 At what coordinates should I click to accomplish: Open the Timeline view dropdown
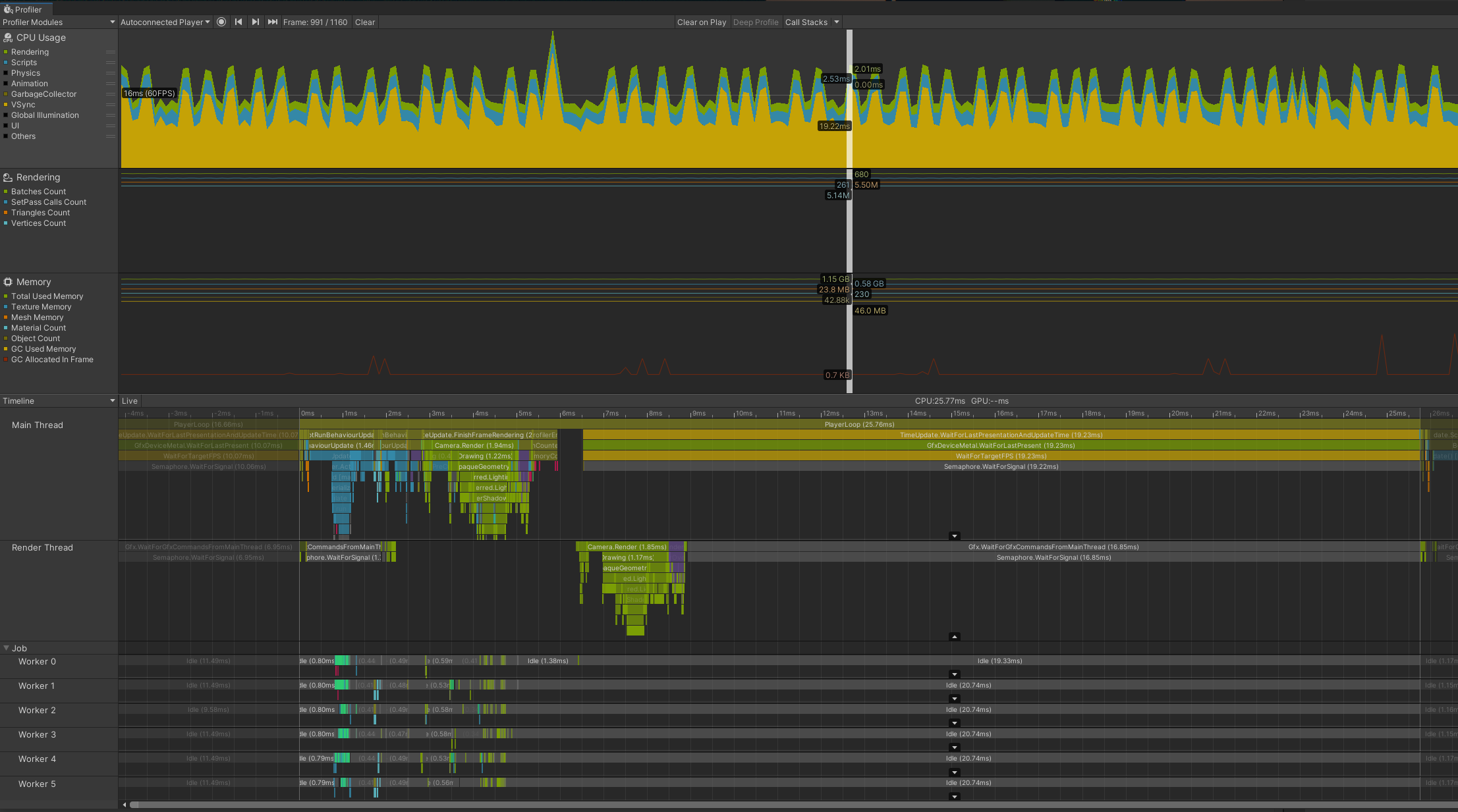(x=59, y=400)
